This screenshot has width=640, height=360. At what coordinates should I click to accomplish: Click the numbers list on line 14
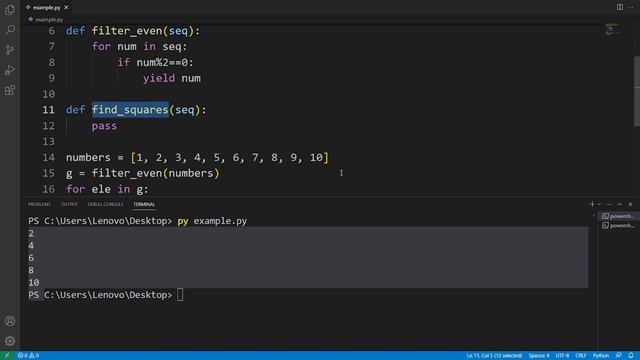click(x=230, y=158)
